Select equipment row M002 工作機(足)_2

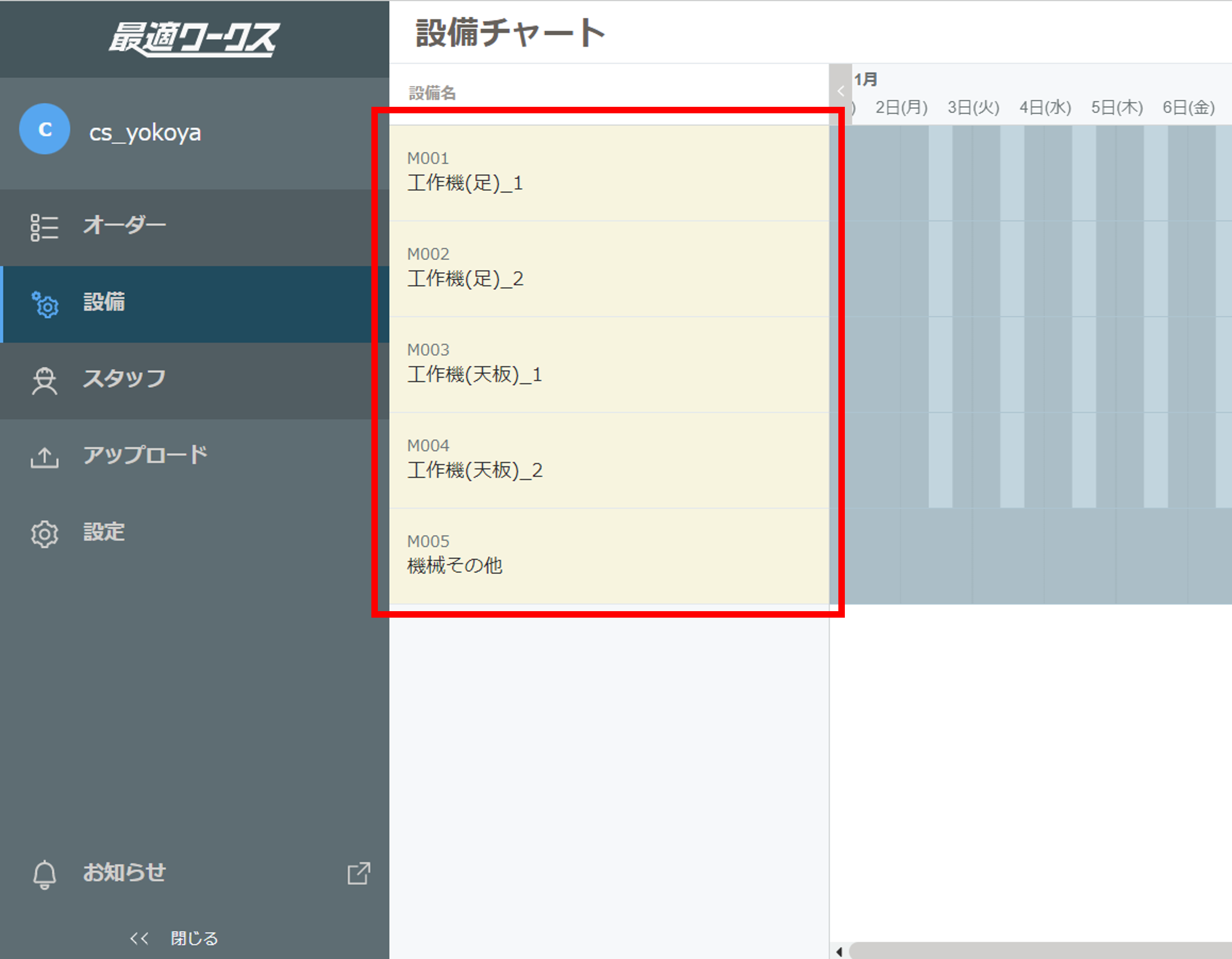click(x=609, y=269)
